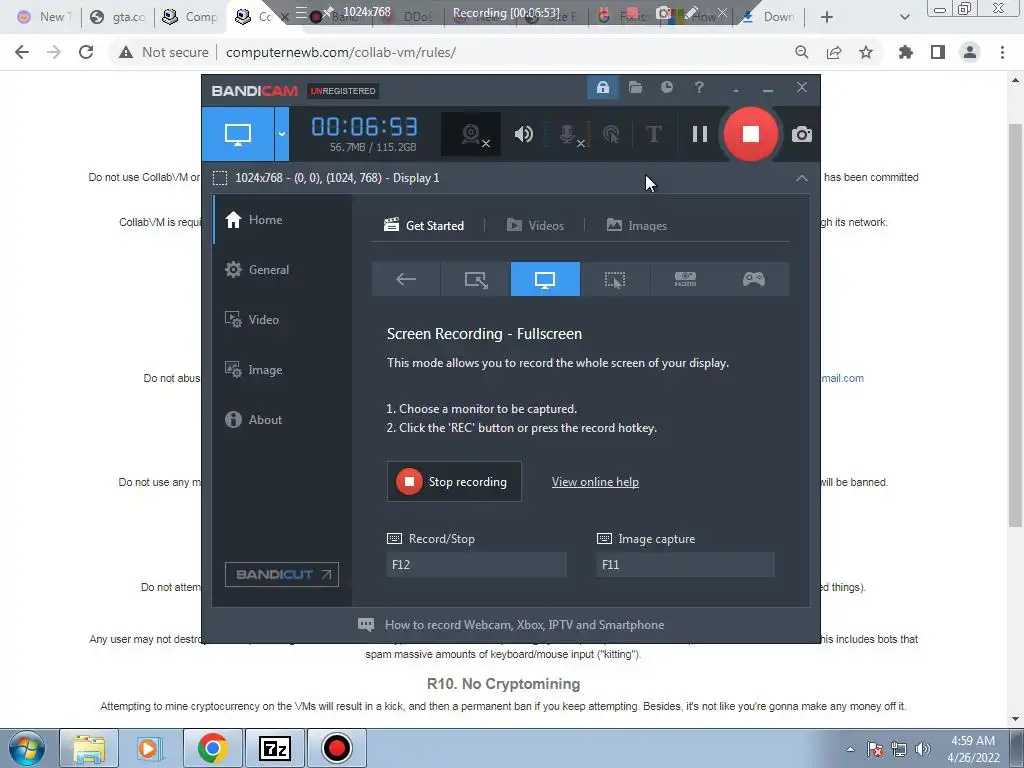Toggle the text overlay T icon

coord(653,135)
